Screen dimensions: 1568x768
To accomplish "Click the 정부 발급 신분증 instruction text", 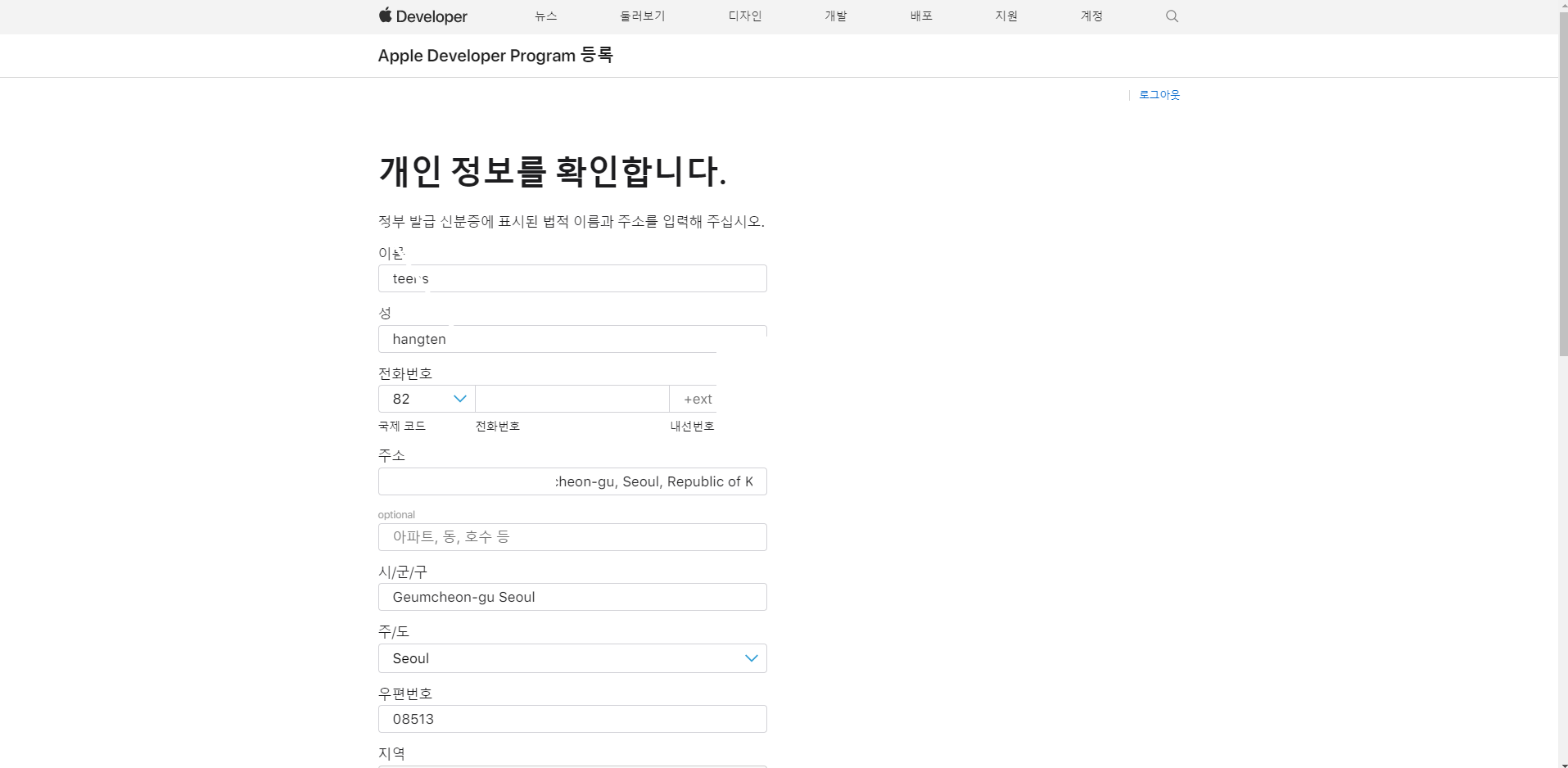I will click(572, 222).
